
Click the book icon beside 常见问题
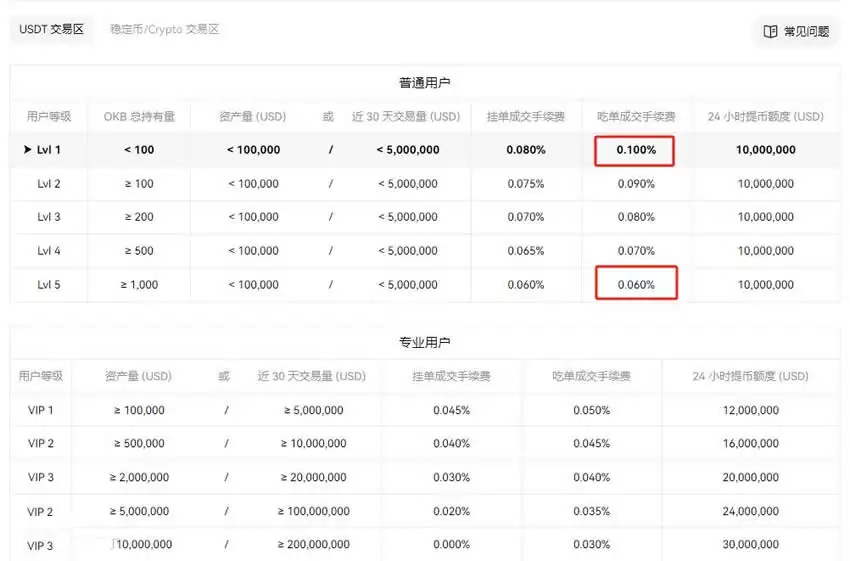[x=770, y=31]
